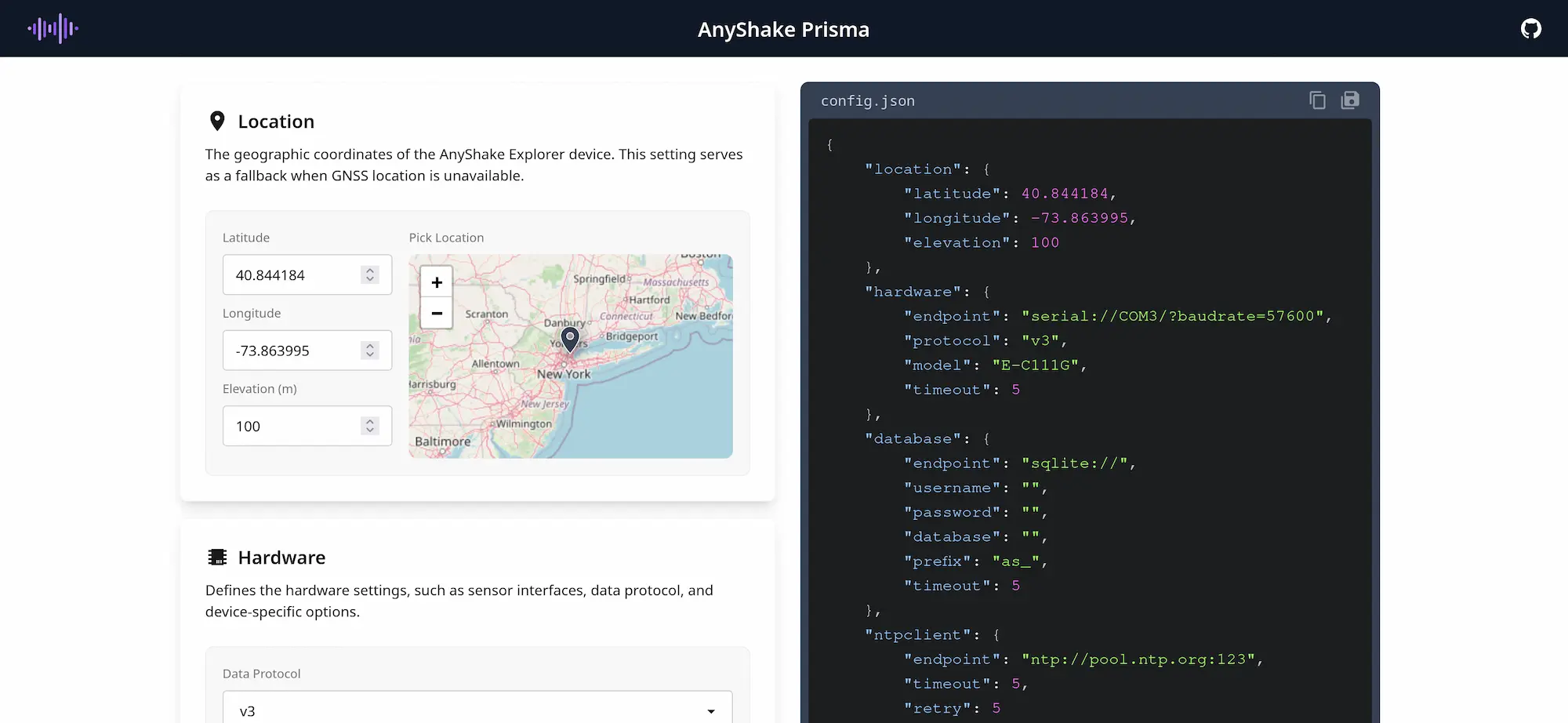Zoom out on the map

pos(437,313)
